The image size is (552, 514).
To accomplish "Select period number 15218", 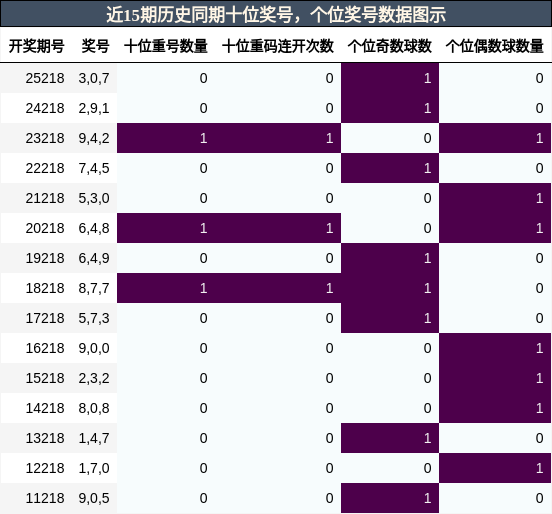I will pyautogui.click(x=45, y=378).
